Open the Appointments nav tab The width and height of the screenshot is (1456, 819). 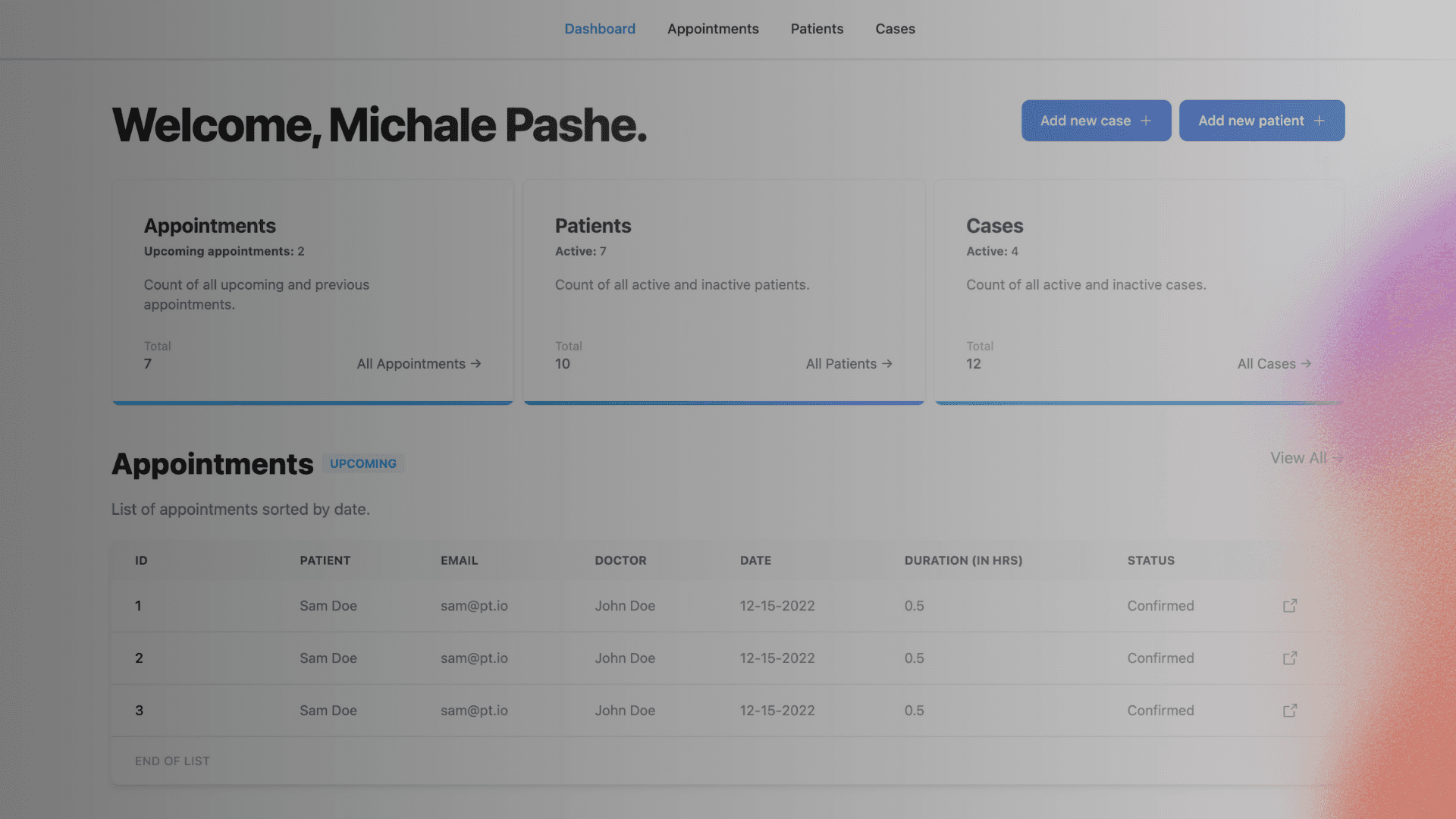(x=713, y=29)
